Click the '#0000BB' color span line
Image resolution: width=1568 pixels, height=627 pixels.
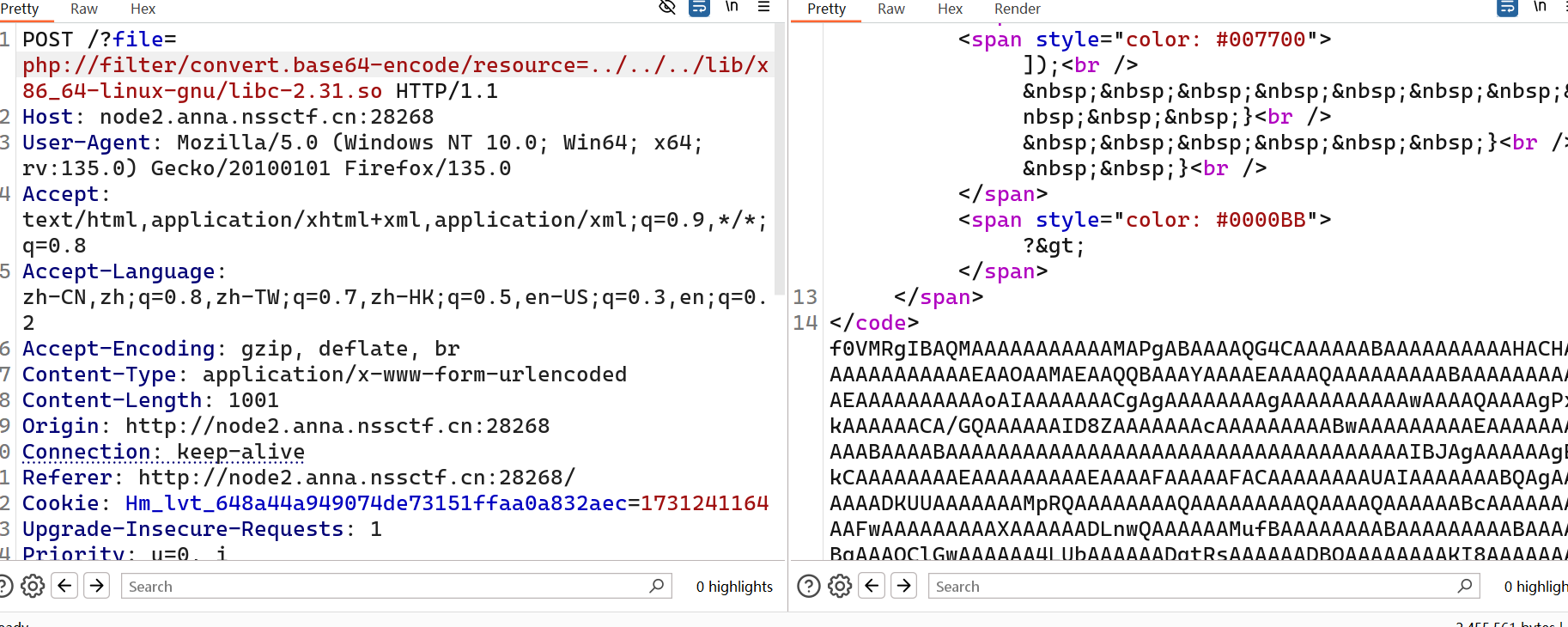[x=1145, y=220]
